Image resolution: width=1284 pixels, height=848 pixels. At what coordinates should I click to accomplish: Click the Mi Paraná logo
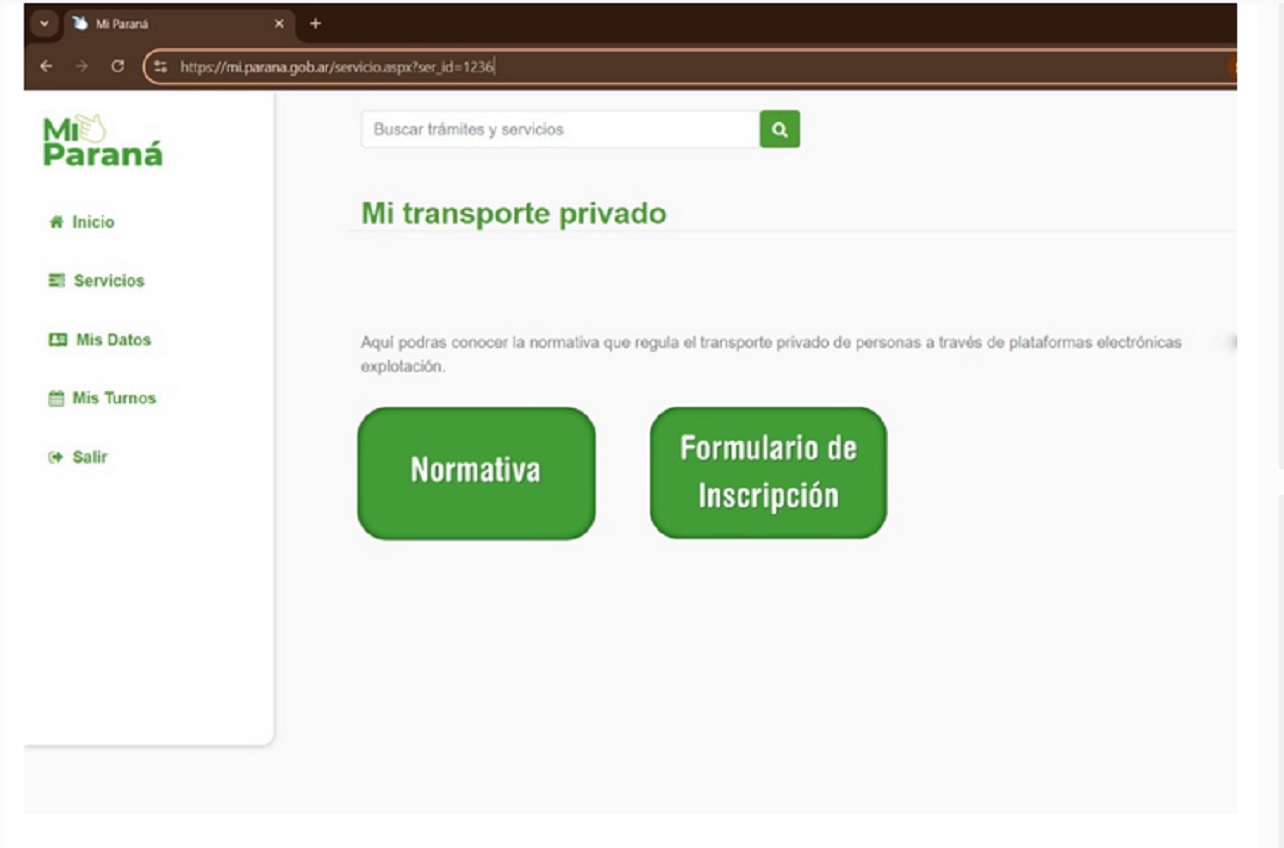tap(102, 142)
